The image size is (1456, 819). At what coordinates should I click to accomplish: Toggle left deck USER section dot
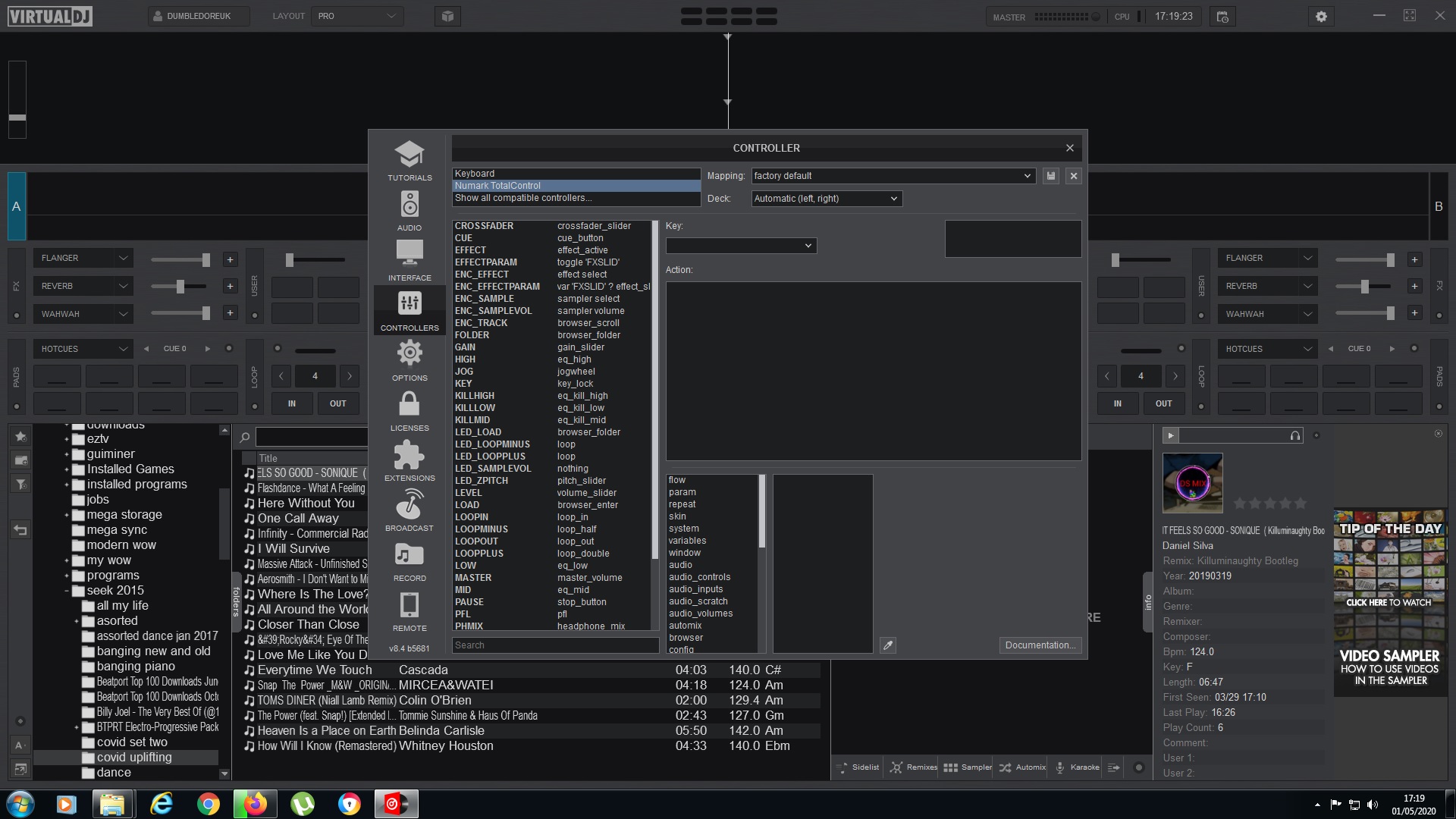tap(255, 315)
